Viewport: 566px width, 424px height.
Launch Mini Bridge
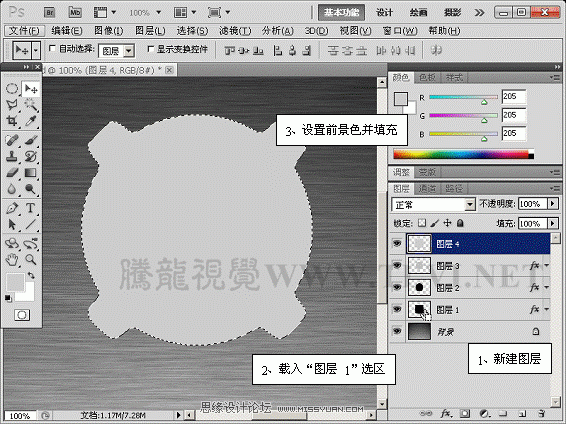[x=75, y=13]
